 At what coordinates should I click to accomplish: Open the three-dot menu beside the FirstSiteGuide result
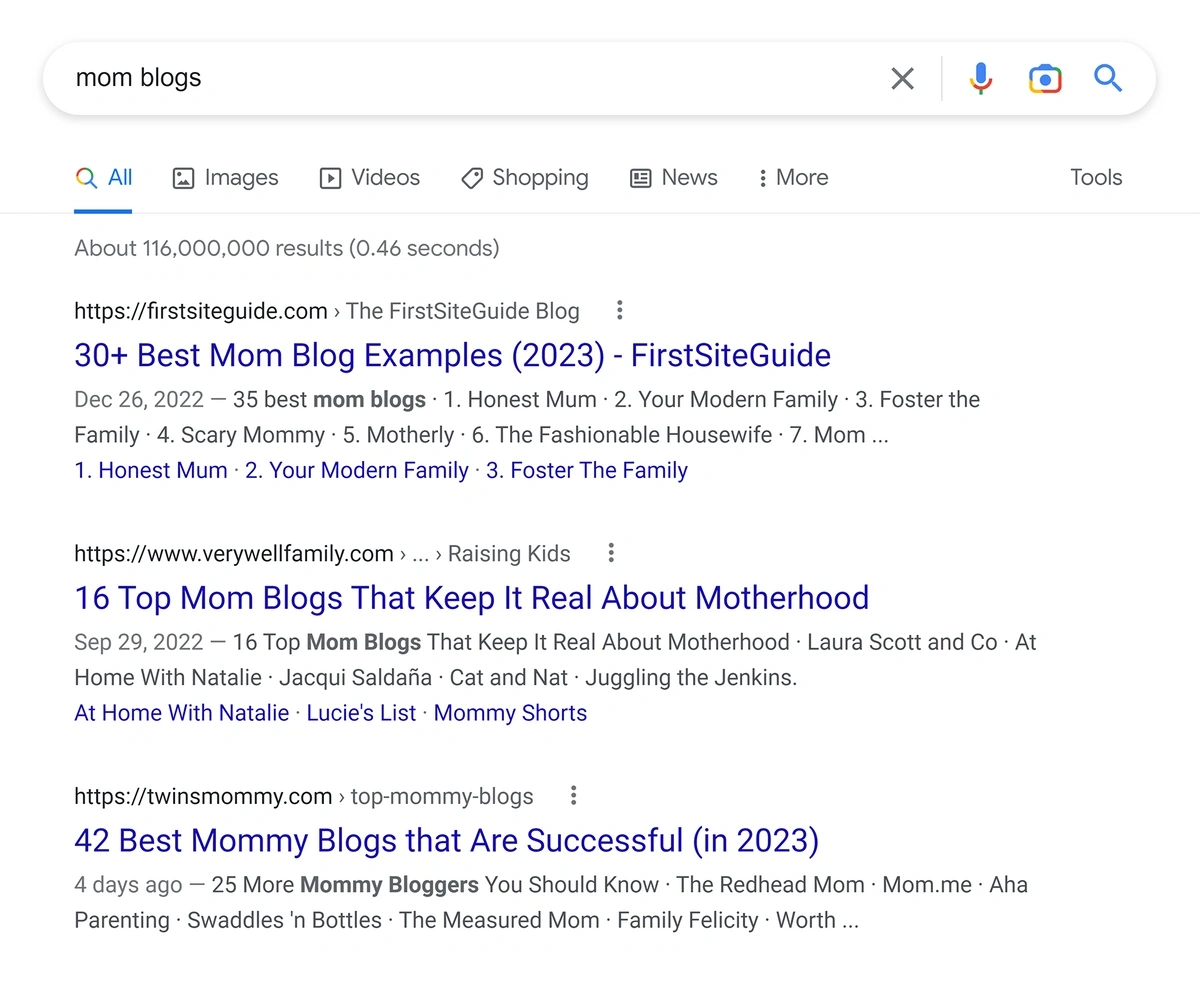pyautogui.click(x=619, y=311)
